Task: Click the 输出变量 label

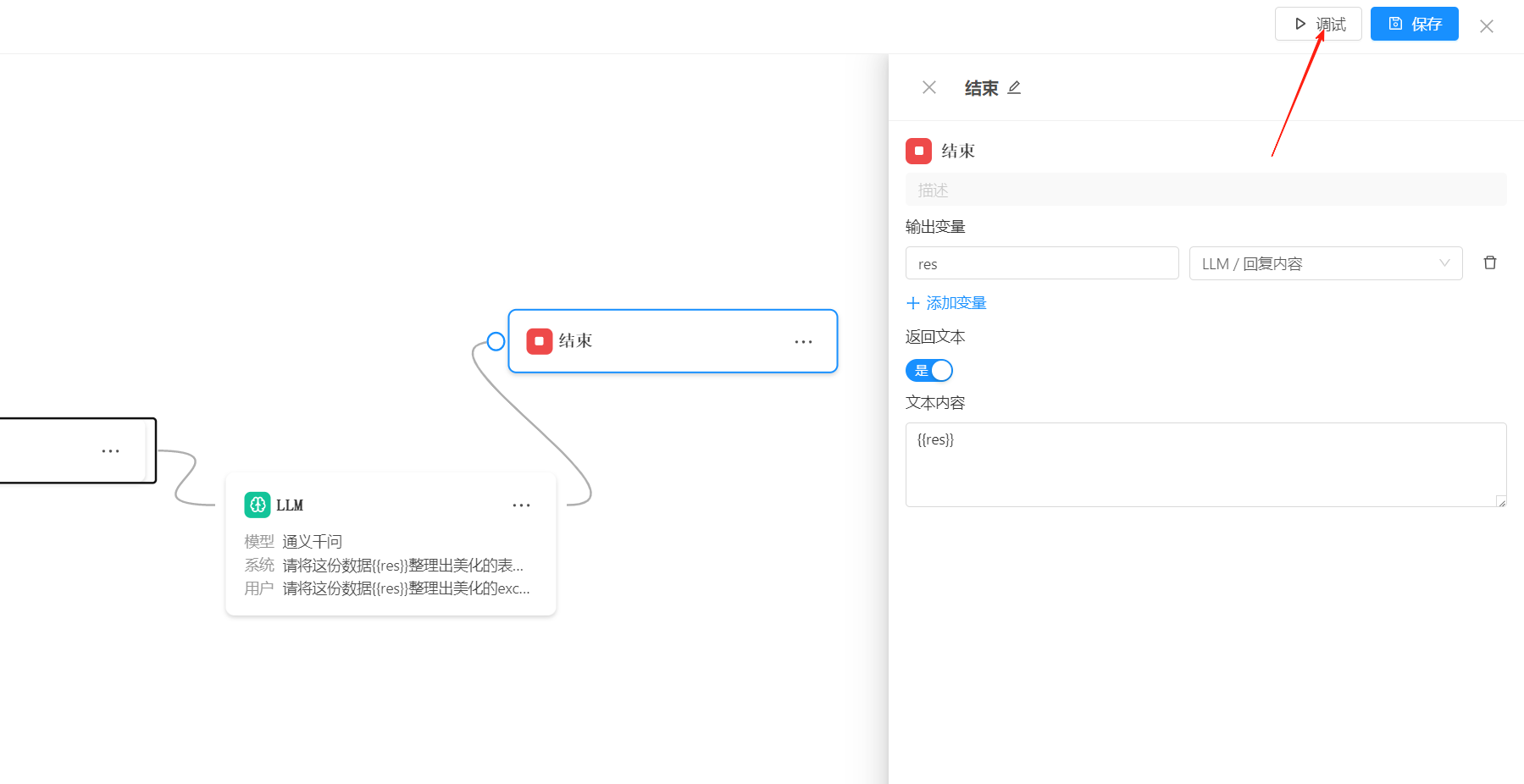Action: click(x=935, y=227)
